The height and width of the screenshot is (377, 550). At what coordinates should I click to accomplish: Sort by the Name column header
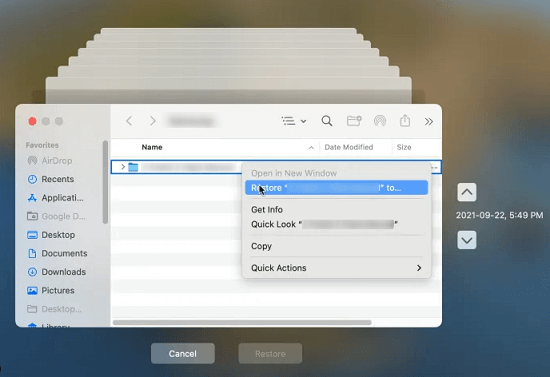[152, 147]
